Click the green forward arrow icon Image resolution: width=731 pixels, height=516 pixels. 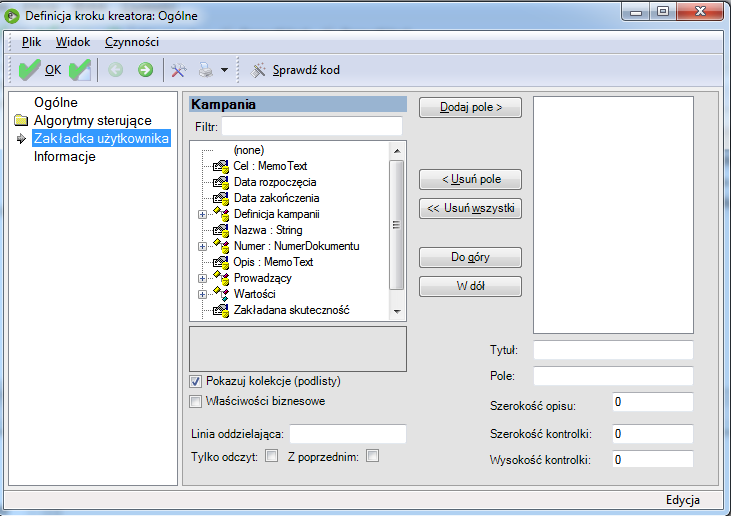click(x=145, y=70)
